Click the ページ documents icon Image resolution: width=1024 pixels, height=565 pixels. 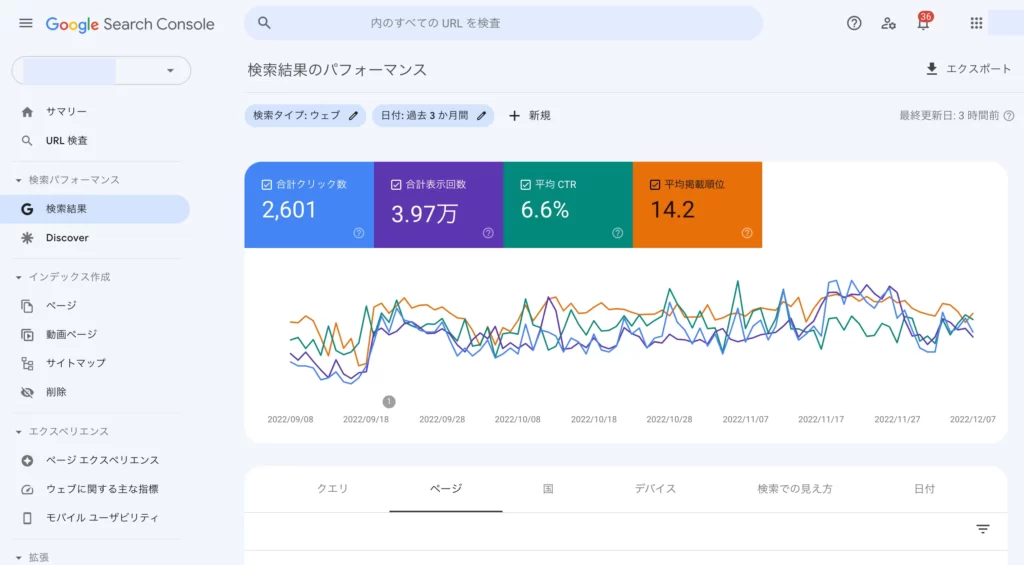27,306
